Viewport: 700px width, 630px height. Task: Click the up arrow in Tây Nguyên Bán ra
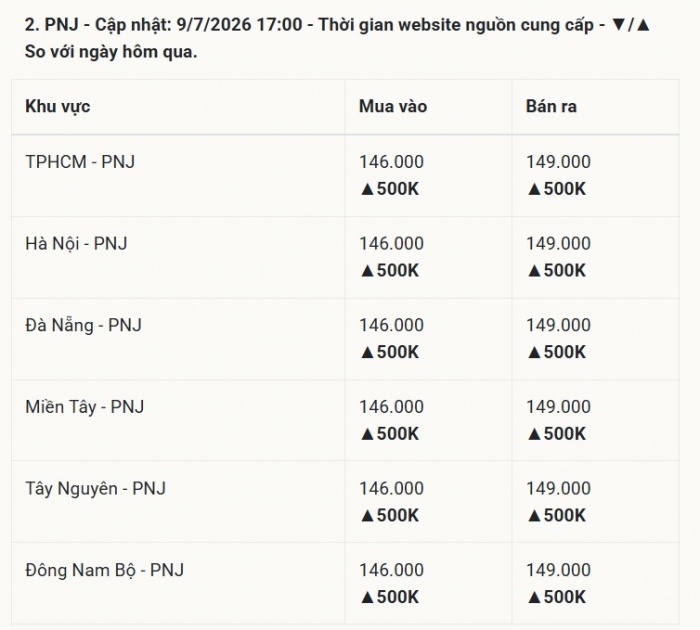(x=534, y=516)
